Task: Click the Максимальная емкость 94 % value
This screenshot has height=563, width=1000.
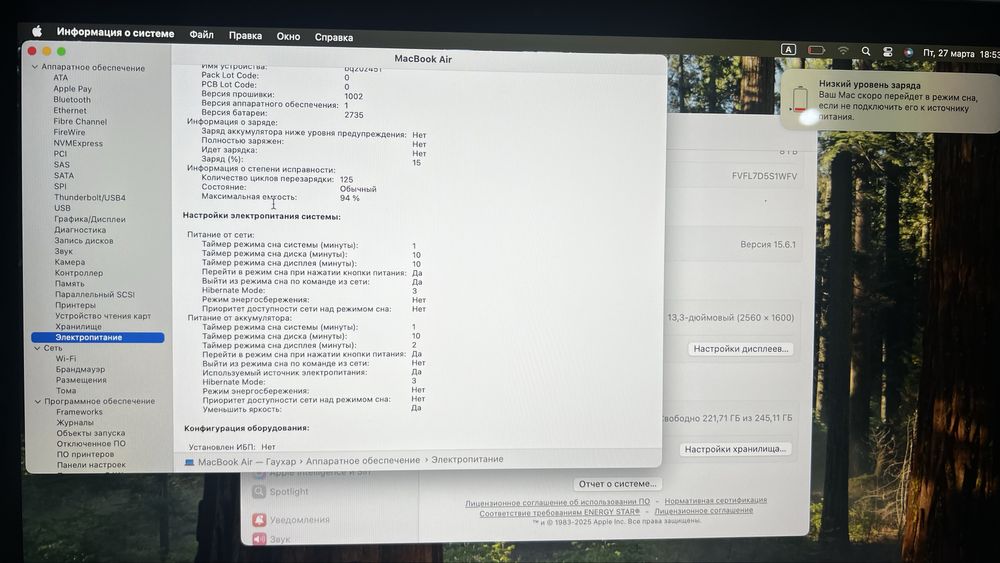Action: (349, 198)
